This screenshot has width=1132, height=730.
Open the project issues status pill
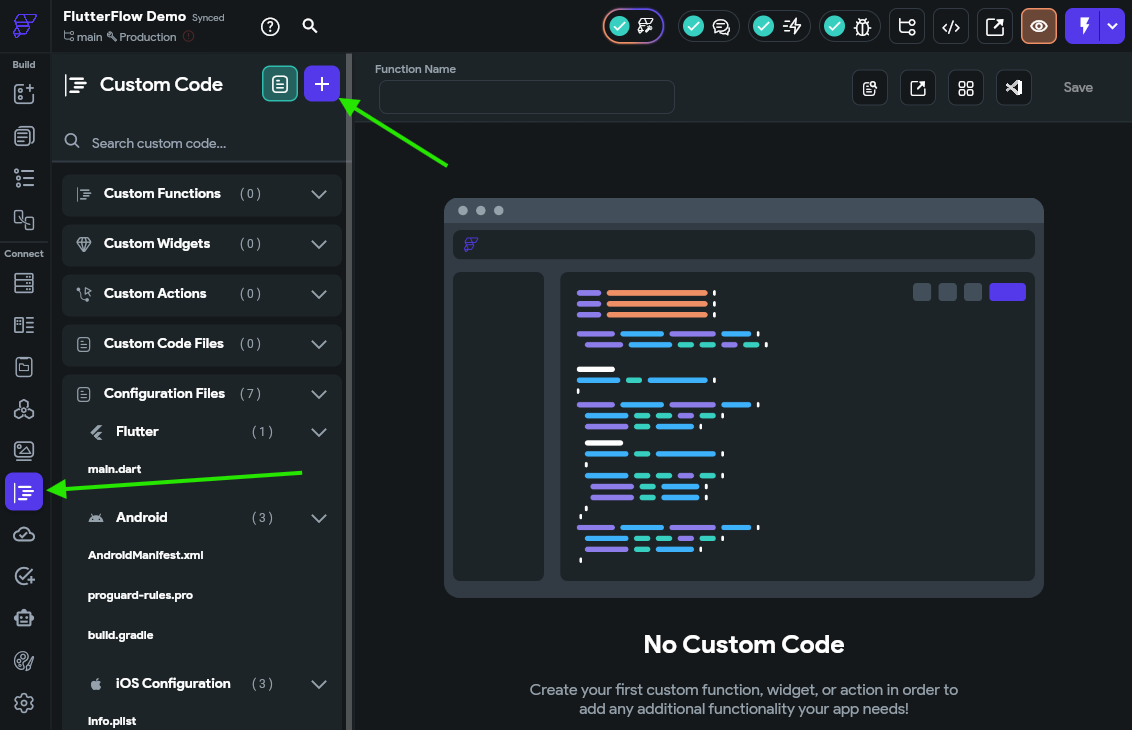pyautogui.click(x=633, y=27)
